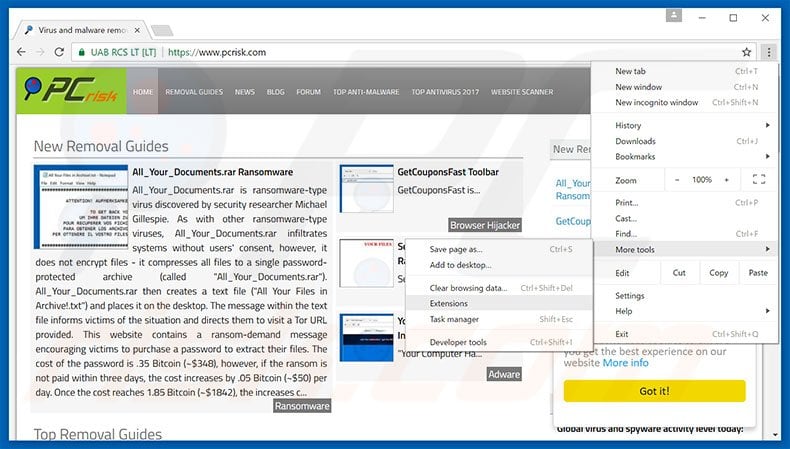This screenshot has width=790, height=449.
Task: Click the blue-screen adware article thumbnail
Action: [367, 338]
